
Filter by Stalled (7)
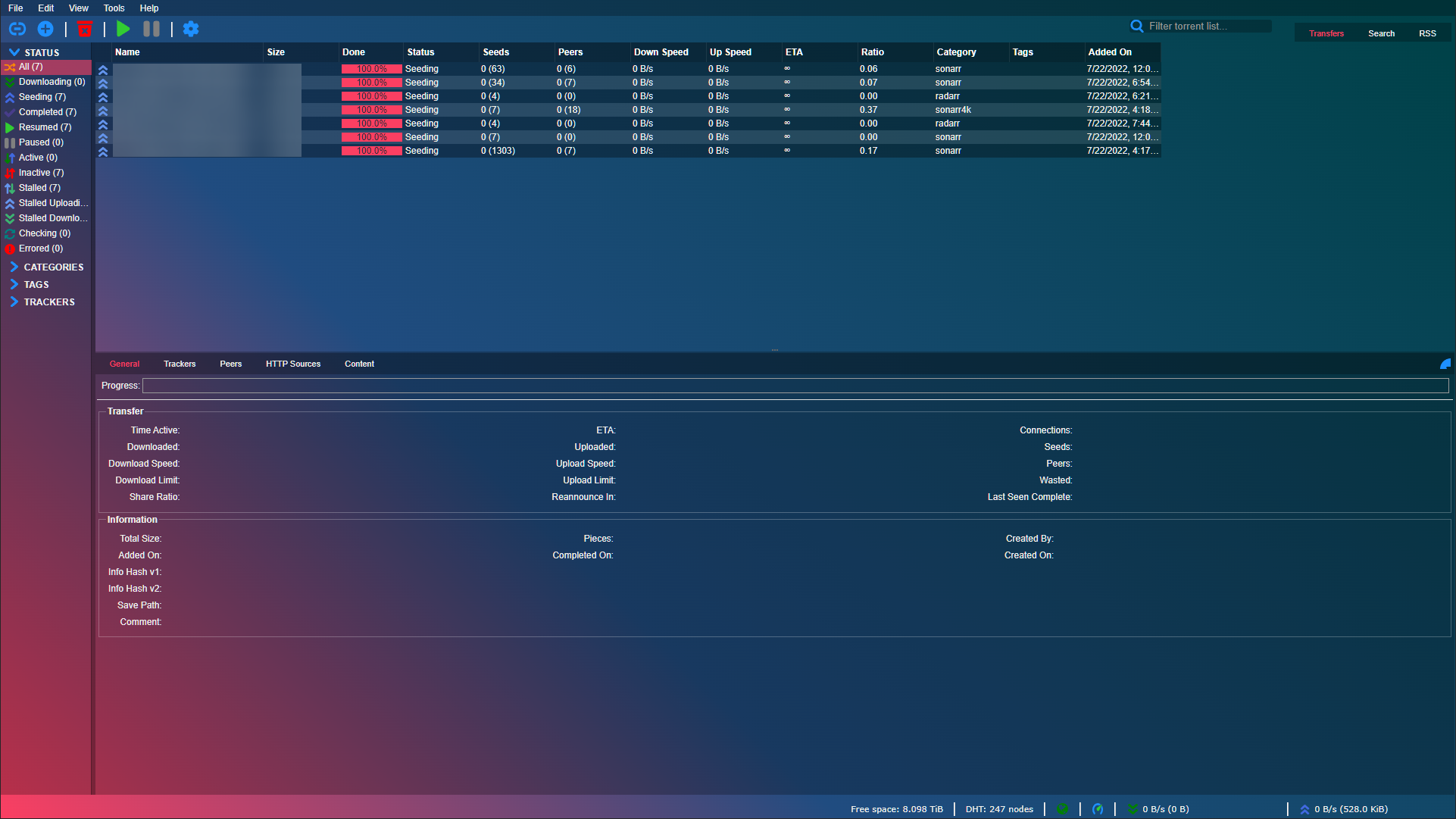click(47, 188)
